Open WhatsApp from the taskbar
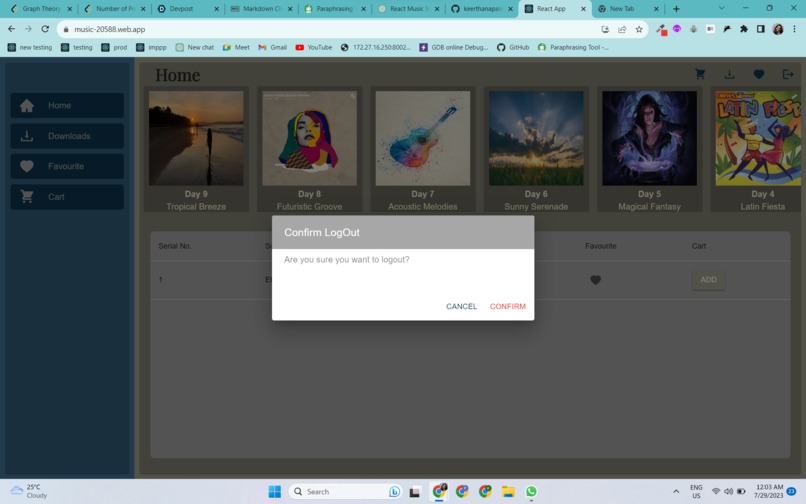This screenshot has height=504, width=806. (x=531, y=492)
